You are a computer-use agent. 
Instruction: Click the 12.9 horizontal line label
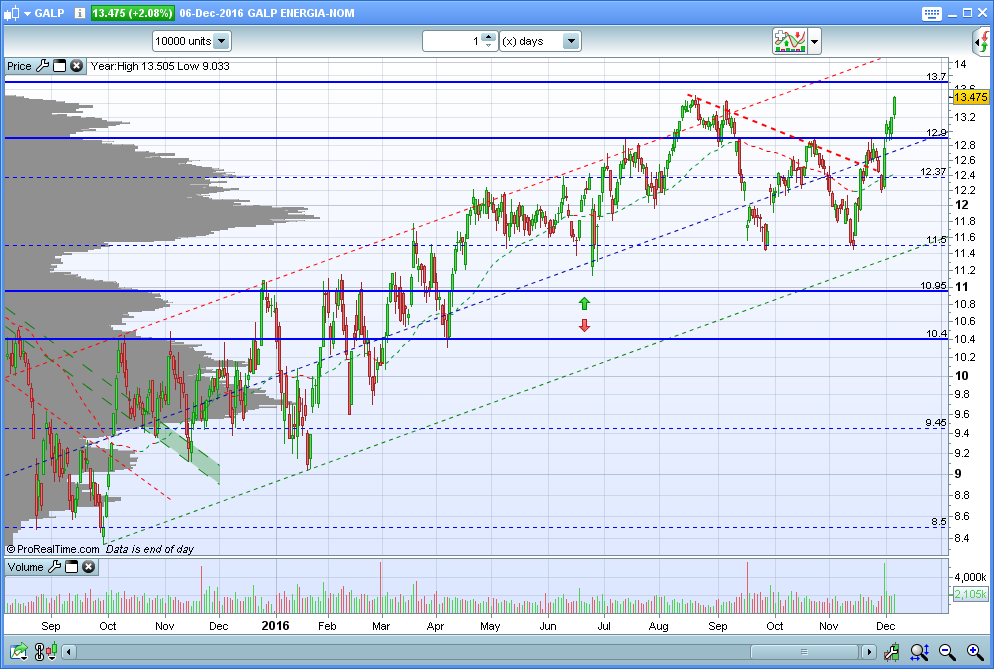tap(936, 133)
